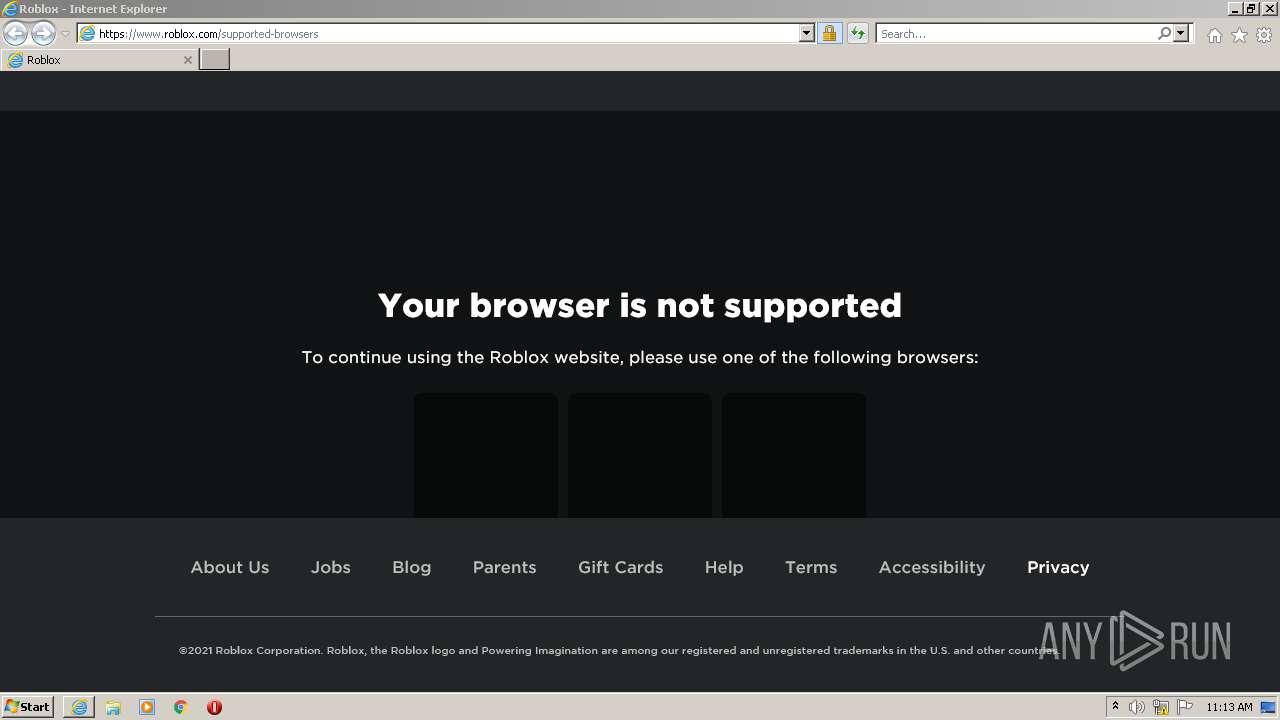Go back using the browser Back arrow

[x=15, y=33]
